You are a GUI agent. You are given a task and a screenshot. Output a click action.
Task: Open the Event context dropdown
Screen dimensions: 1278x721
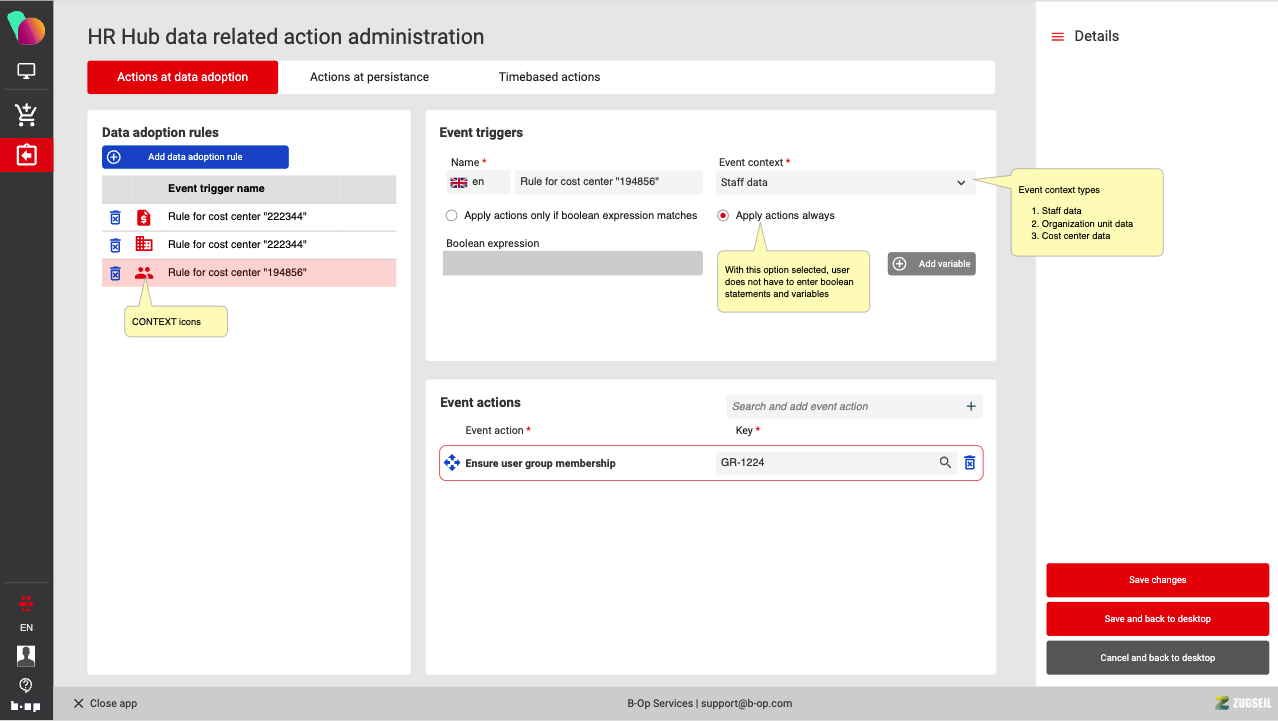(845, 183)
